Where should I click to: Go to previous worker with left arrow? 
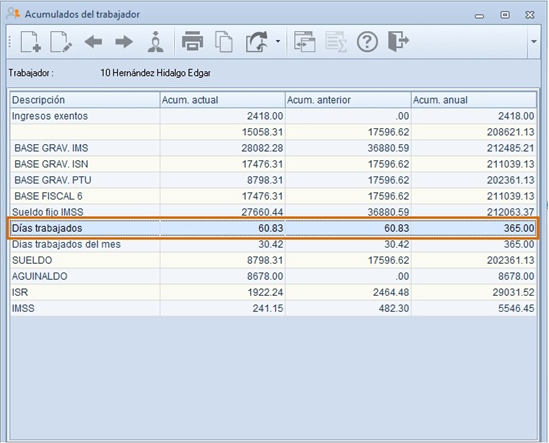[93, 42]
